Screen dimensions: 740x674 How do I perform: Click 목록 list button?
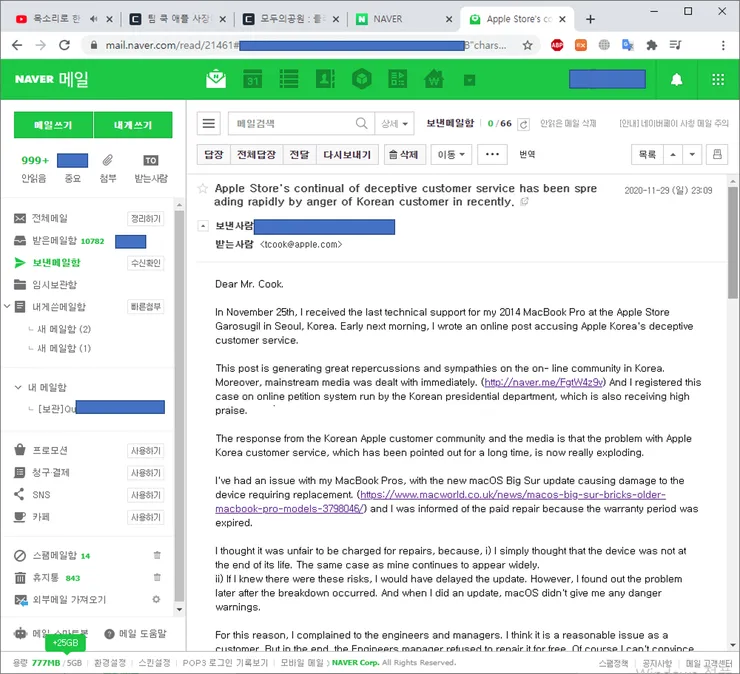click(647, 154)
